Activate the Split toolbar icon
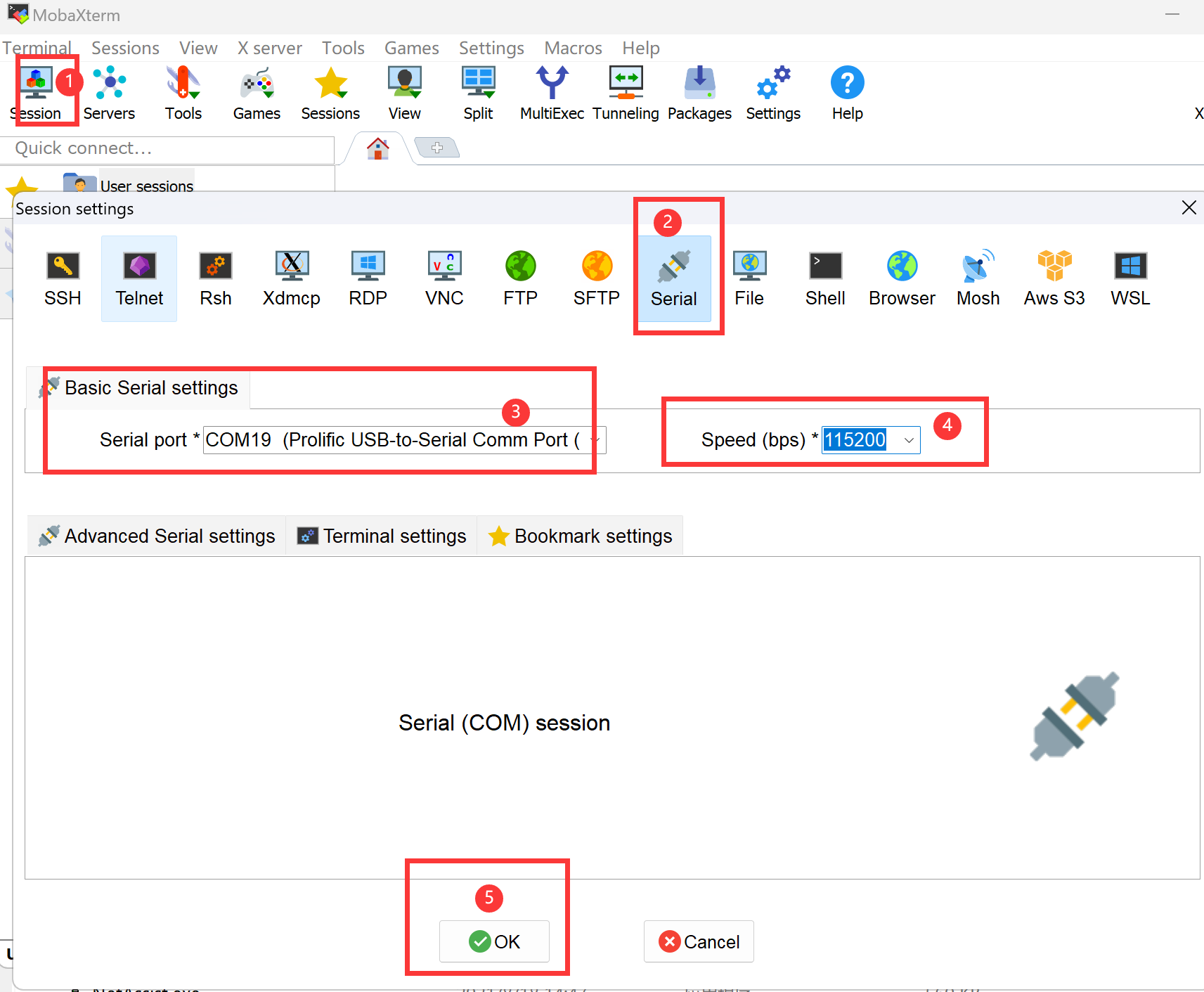The image size is (1204, 992). coord(478,94)
